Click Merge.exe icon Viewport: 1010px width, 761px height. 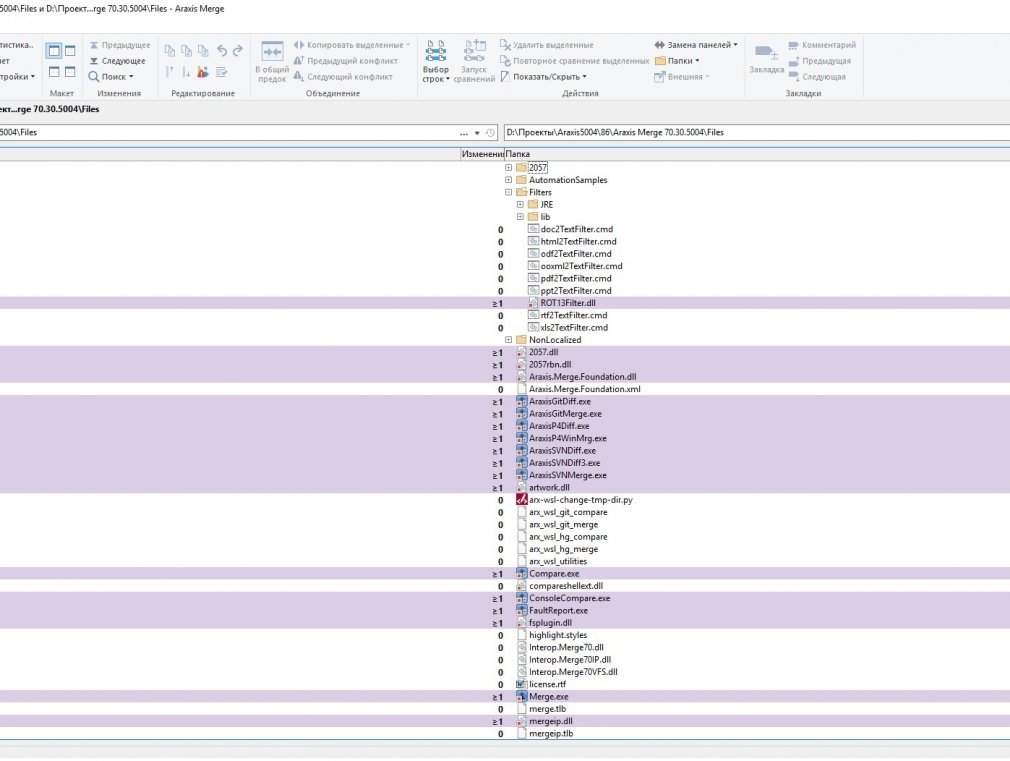click(x=522, y=697)
